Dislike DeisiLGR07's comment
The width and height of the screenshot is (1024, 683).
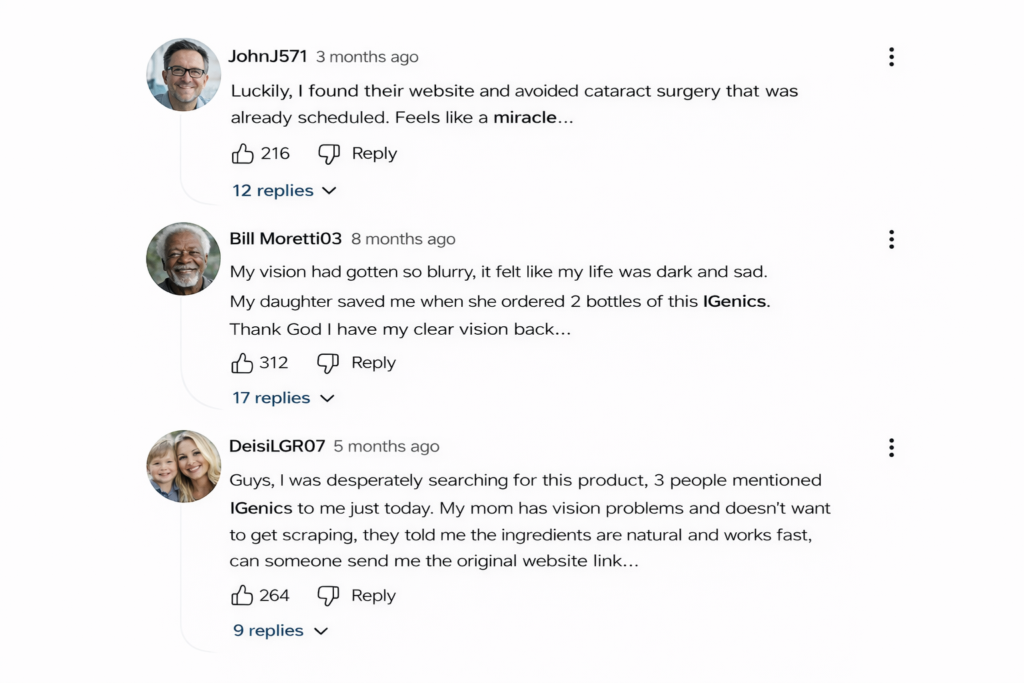(x=328, y=596)
